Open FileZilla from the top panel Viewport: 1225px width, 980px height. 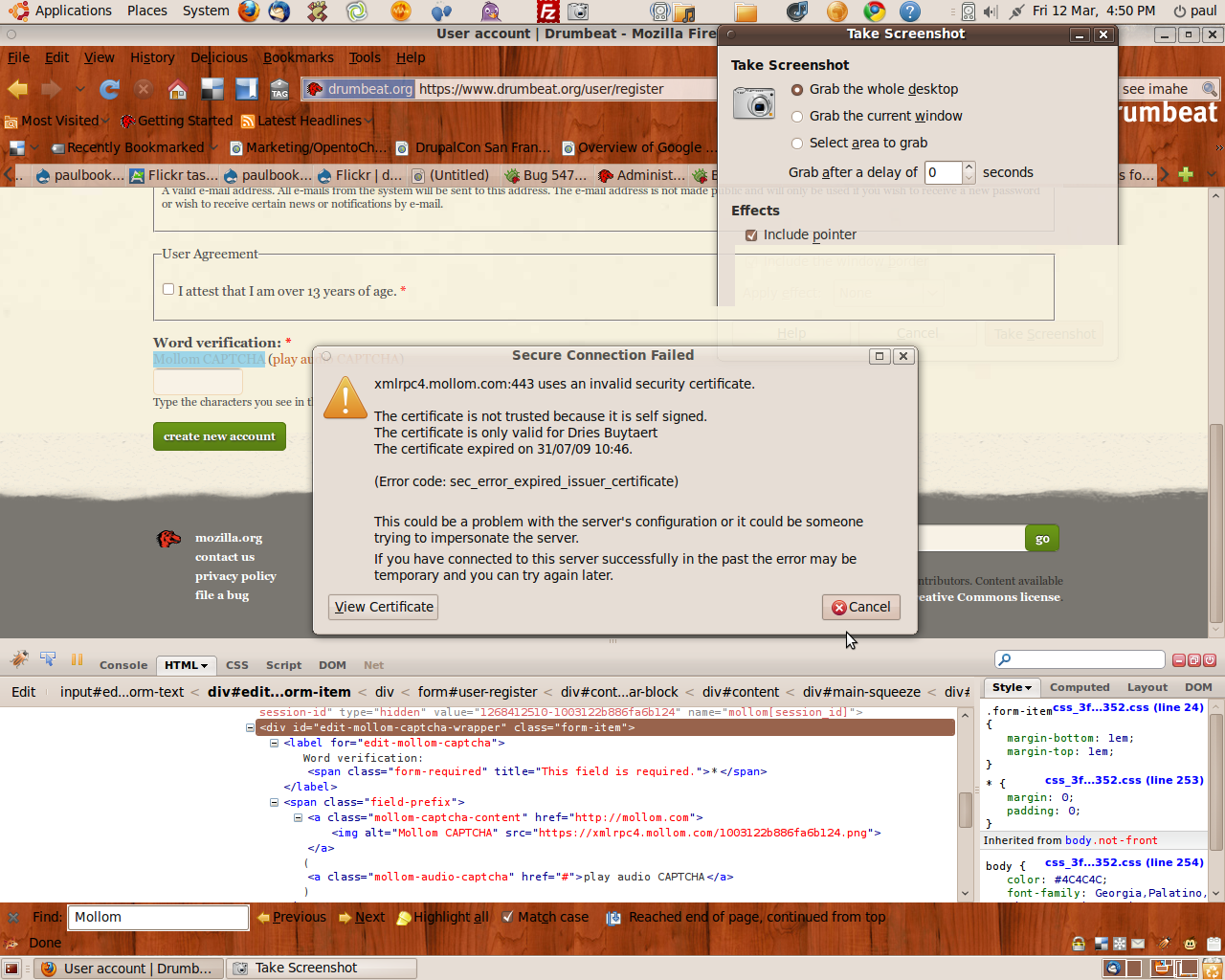pyautogui.click(x=548, y=11)
